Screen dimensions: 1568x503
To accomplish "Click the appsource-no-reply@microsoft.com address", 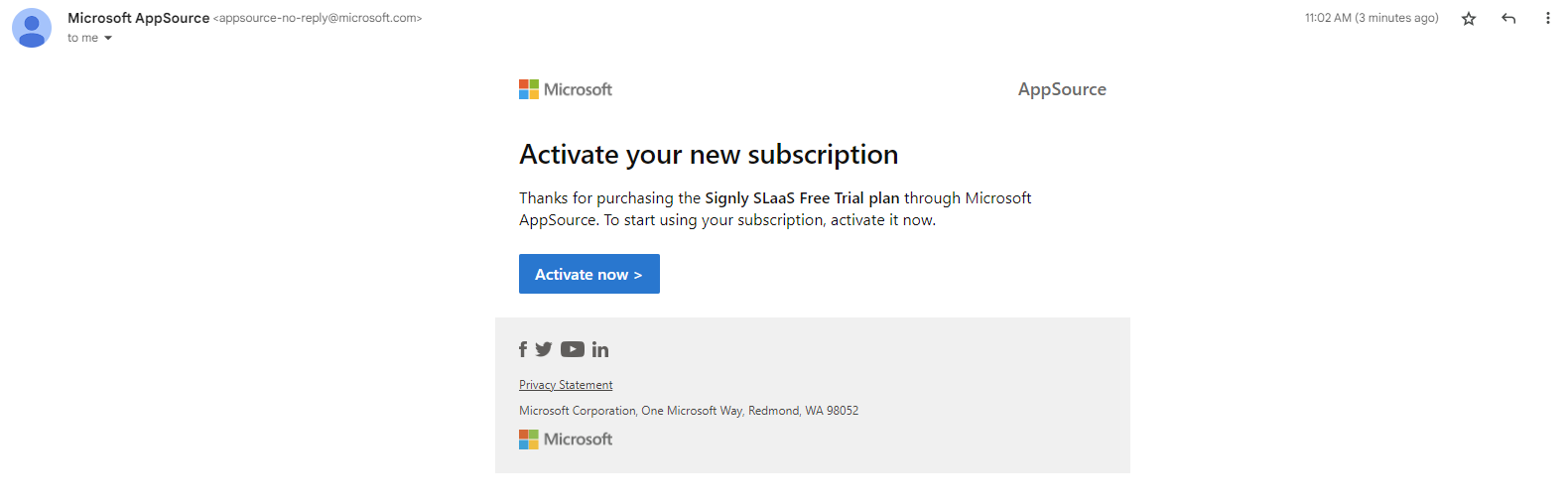I will [318, 18].
